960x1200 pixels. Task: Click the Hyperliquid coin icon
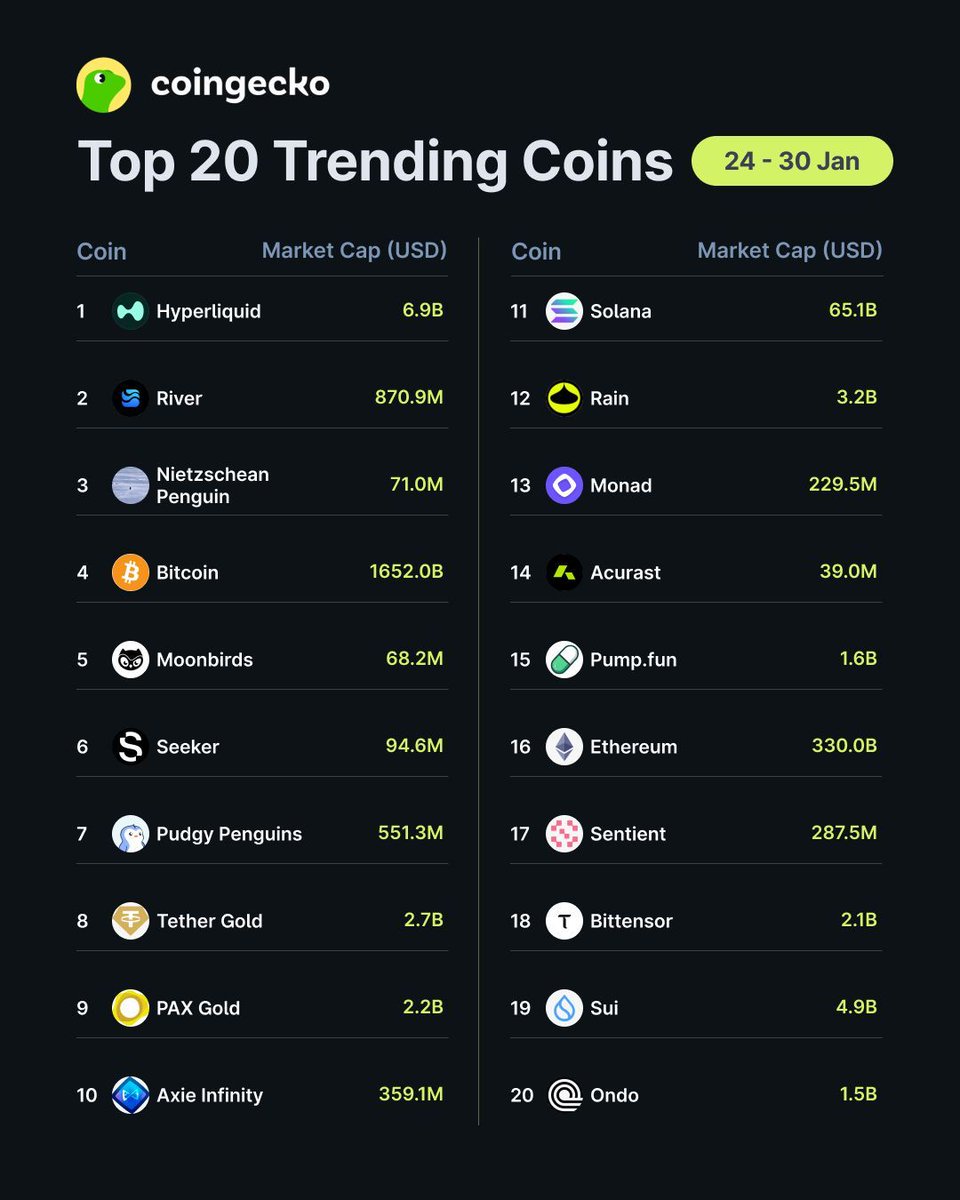pos(130,311)
